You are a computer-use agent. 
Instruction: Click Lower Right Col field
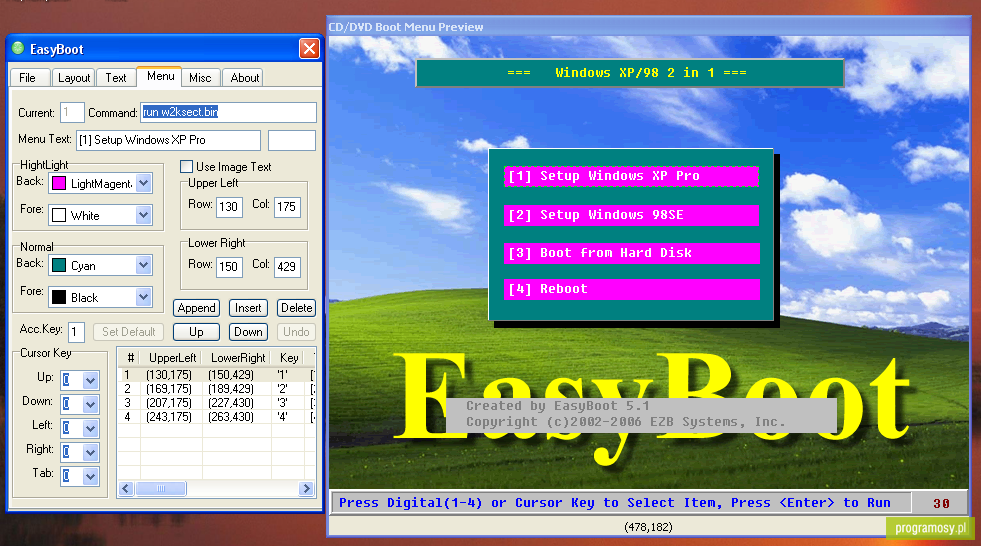[287, 266]
